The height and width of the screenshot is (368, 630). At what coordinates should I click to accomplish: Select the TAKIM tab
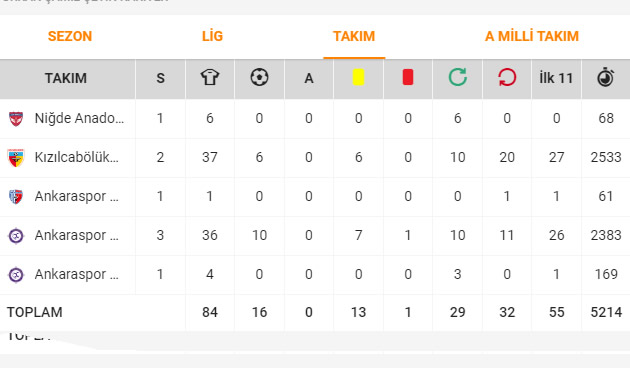pos(354,36)
